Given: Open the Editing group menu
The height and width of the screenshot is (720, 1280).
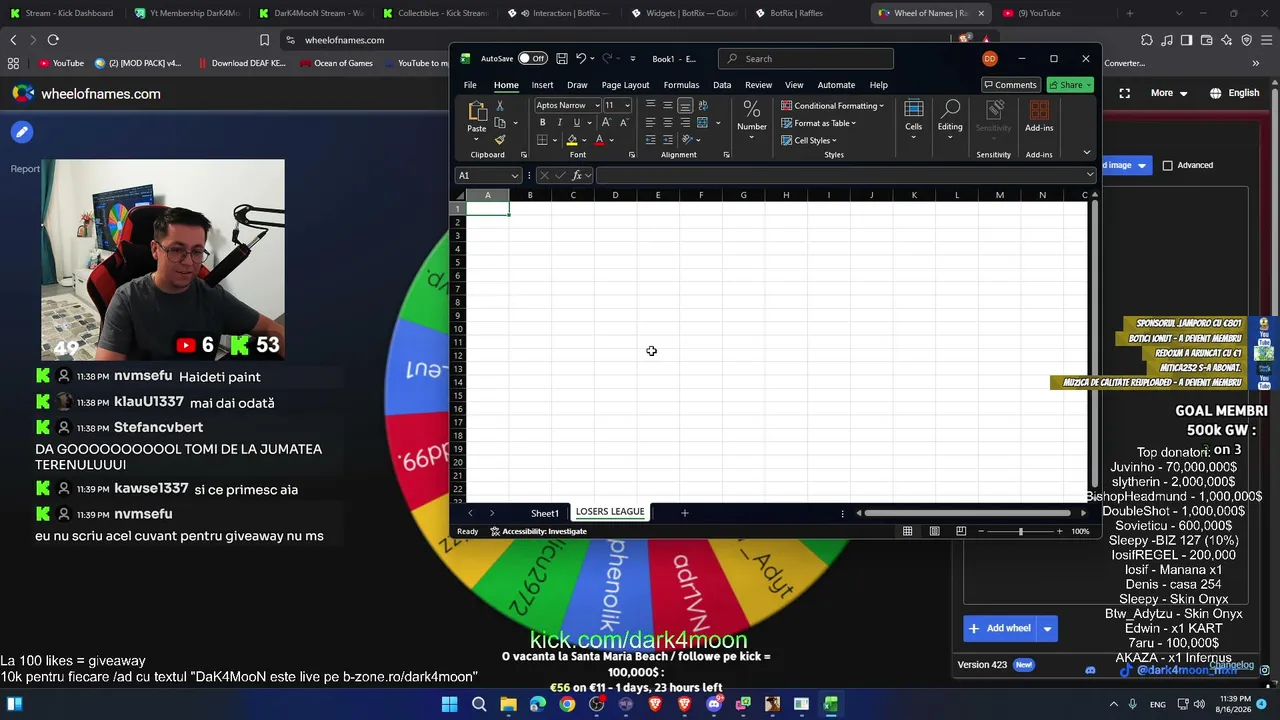Looking at the screenshot, I should (950, 118).
